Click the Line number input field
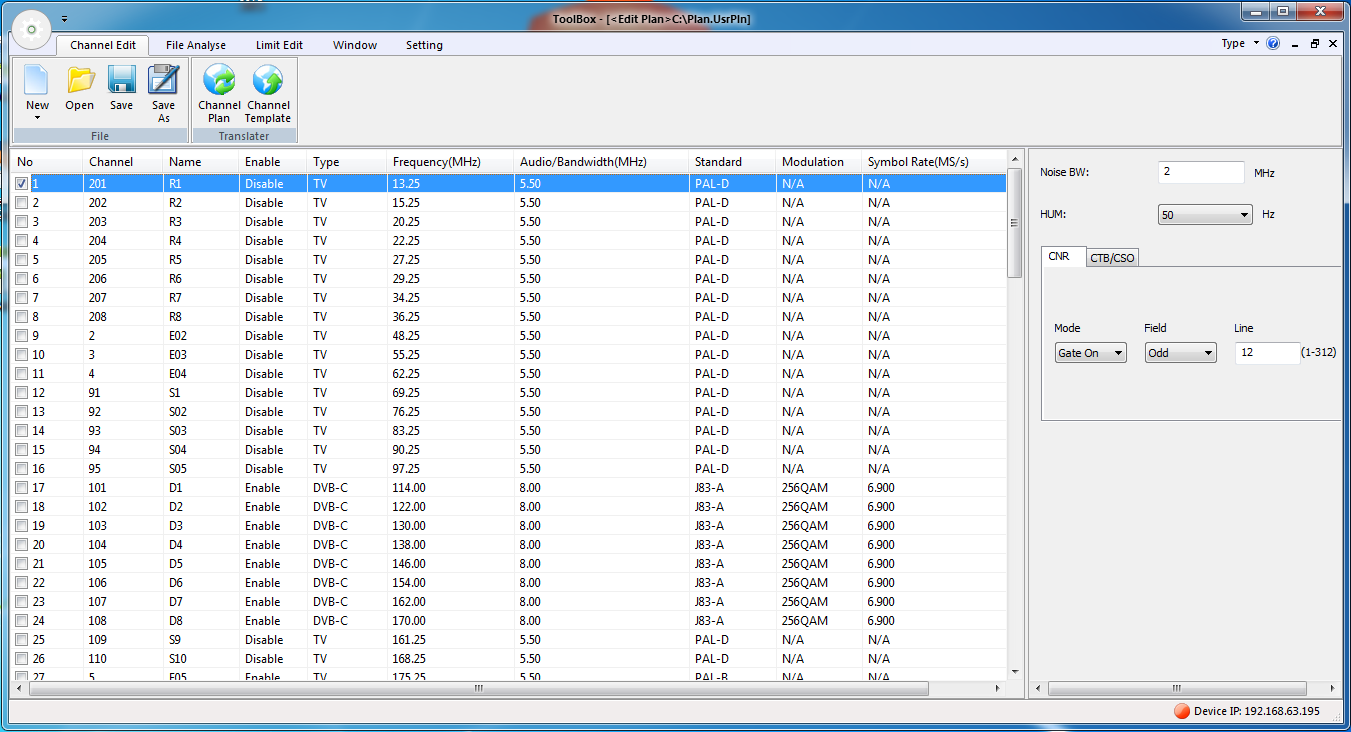 [x=1267, y=353]
